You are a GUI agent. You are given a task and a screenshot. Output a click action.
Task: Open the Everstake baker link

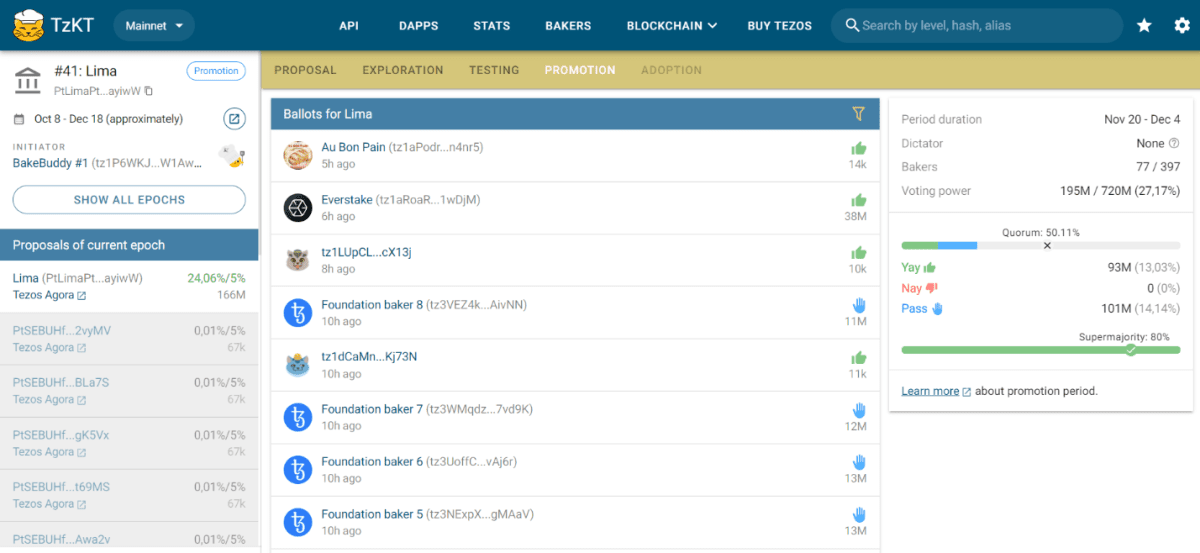pyautogui.click(x=346, y=200)
